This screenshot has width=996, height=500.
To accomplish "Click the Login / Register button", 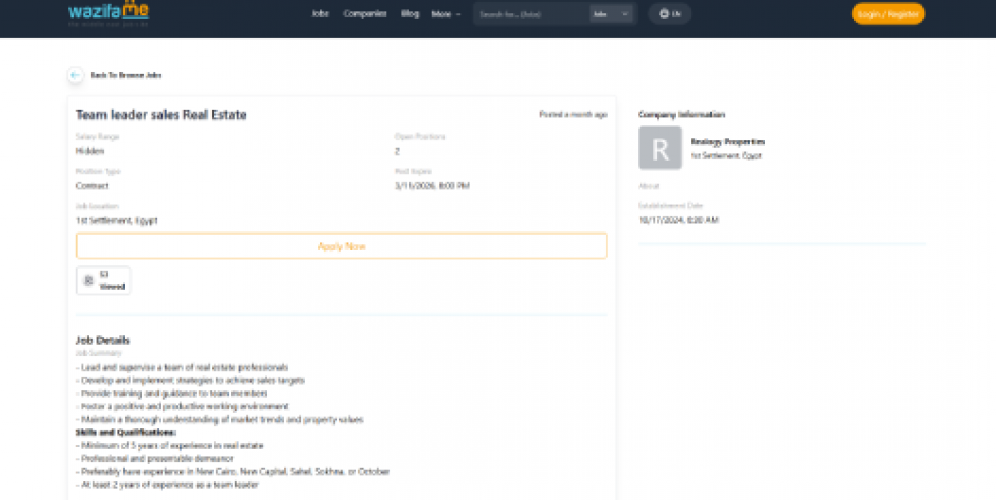I will click(888, 13).
